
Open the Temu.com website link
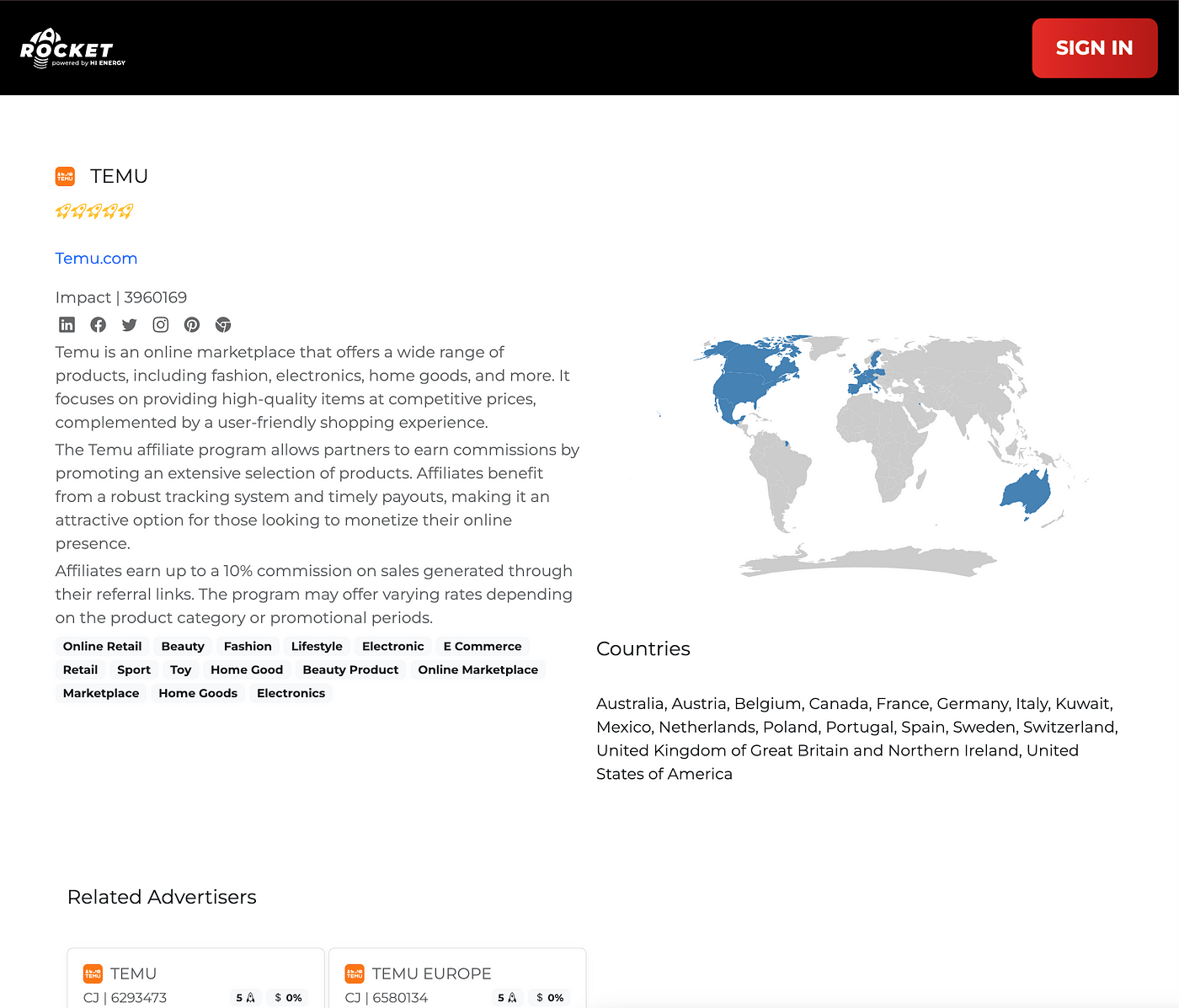click(96, 259)
